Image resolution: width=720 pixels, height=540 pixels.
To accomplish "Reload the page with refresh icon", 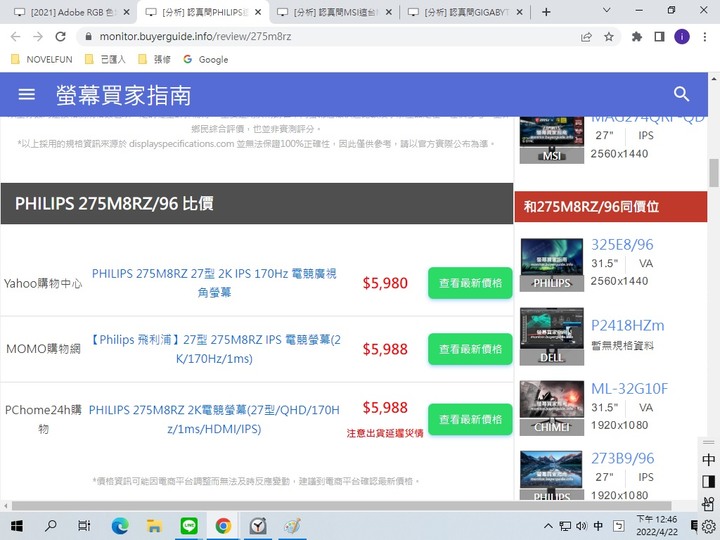I will tap(61, 37).
